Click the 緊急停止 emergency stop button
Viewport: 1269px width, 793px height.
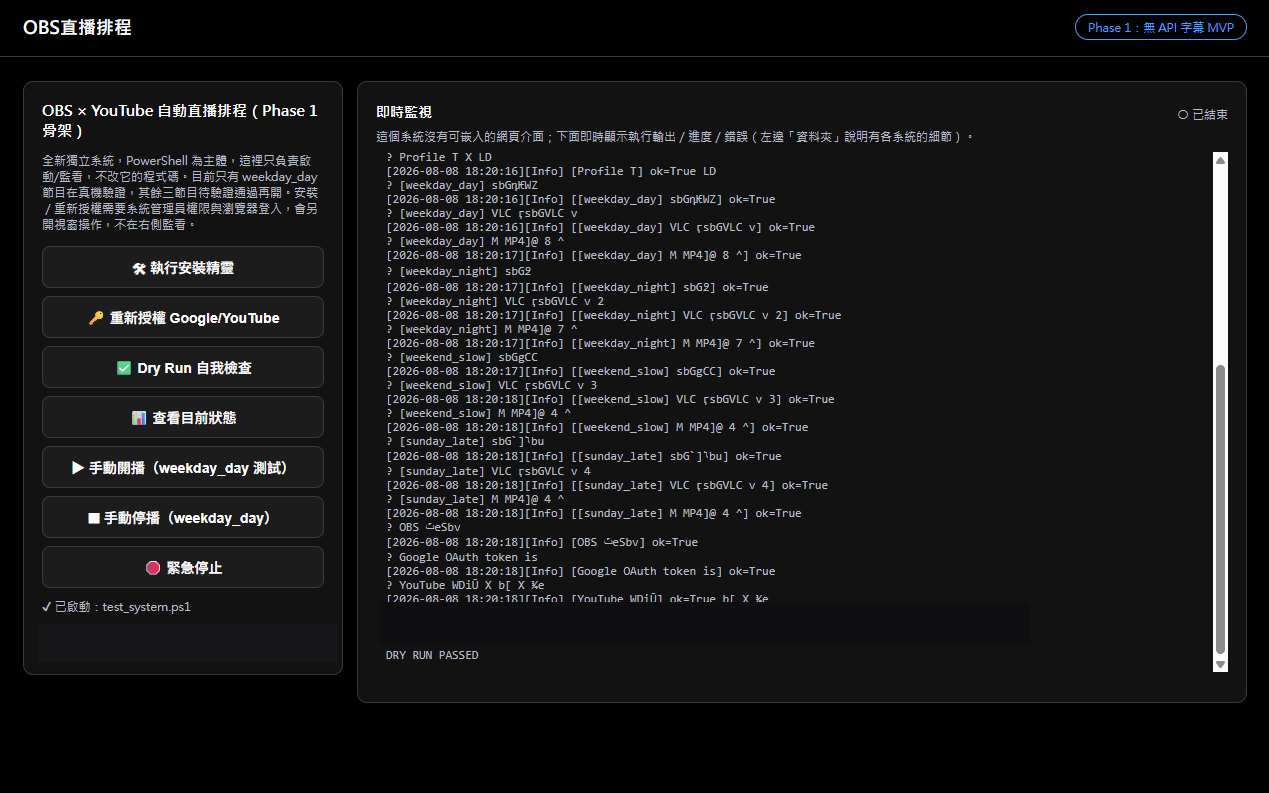click(183, 567)
